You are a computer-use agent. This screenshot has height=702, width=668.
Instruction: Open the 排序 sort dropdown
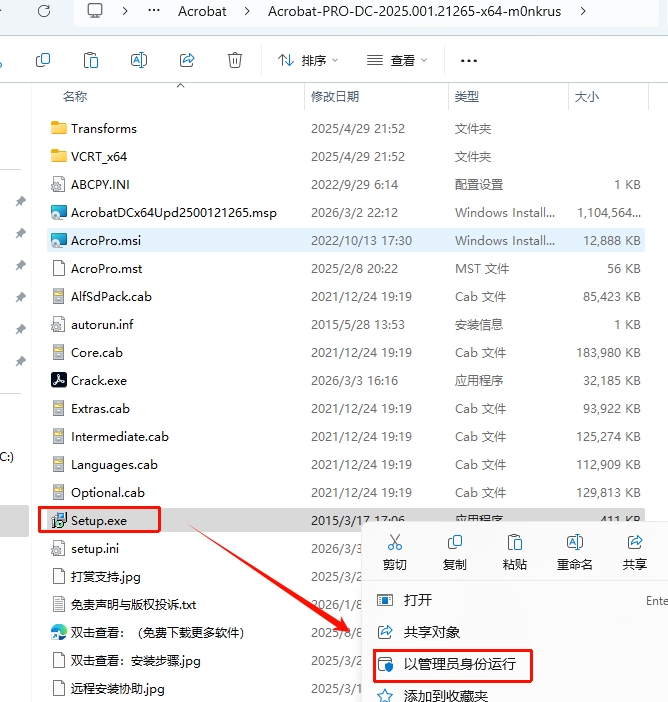click(x=308, y=60)
